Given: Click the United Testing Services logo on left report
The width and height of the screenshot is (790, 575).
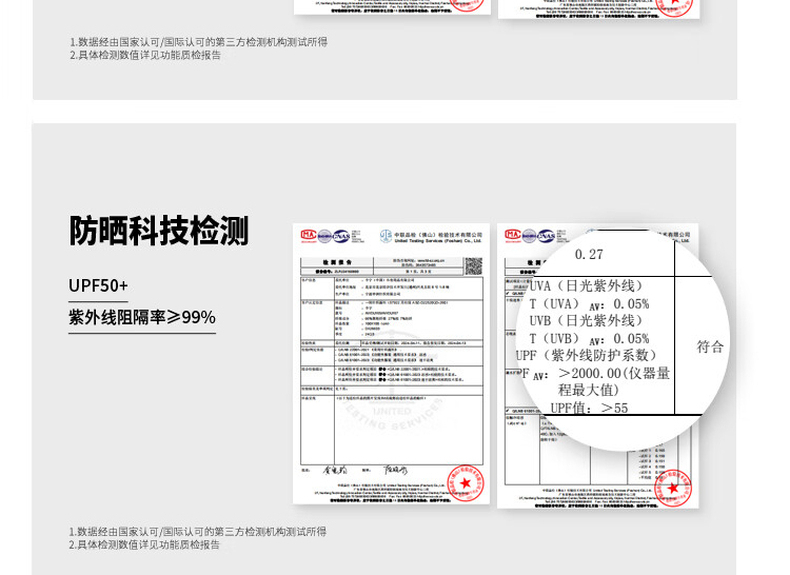Looking at the screenshot, I should [387, 236].
